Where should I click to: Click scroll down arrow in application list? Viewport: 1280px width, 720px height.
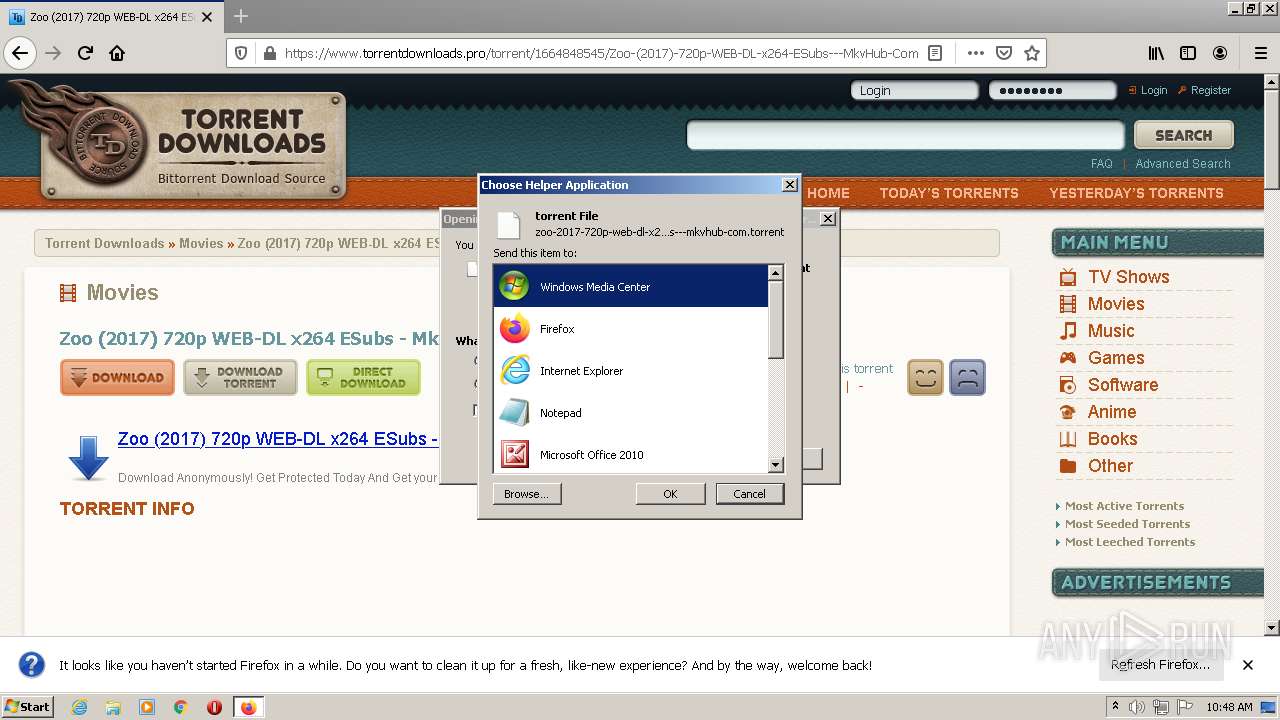776,465
